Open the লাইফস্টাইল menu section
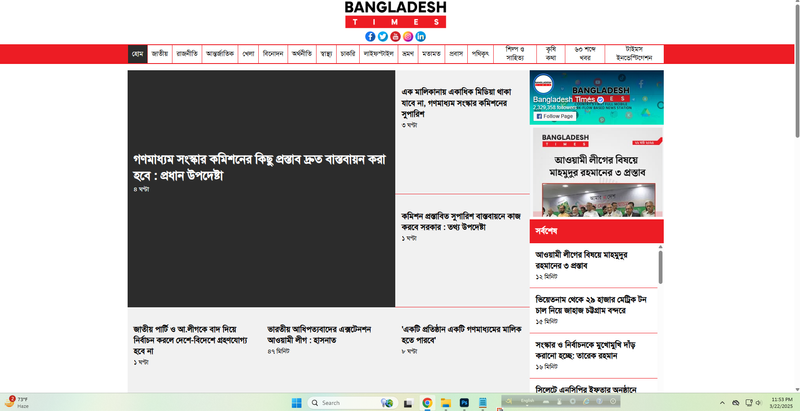This screenshot has width=800, height=411. [x=379, y=54]
